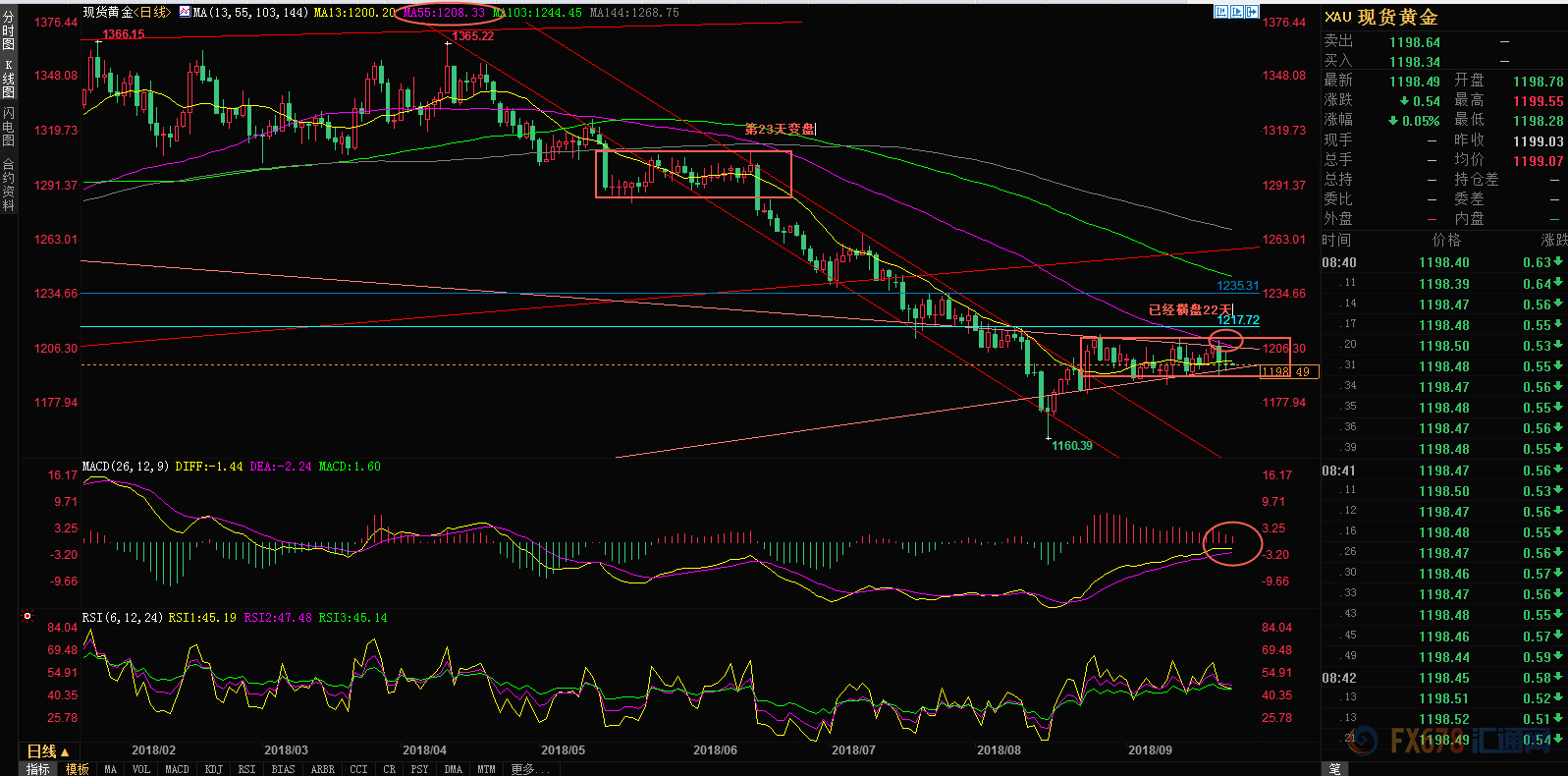The width and height of the screenshot is (1568, 776).
Task: Click the XAU 现货黄金 quote panel title
Action: point(1380,18)
